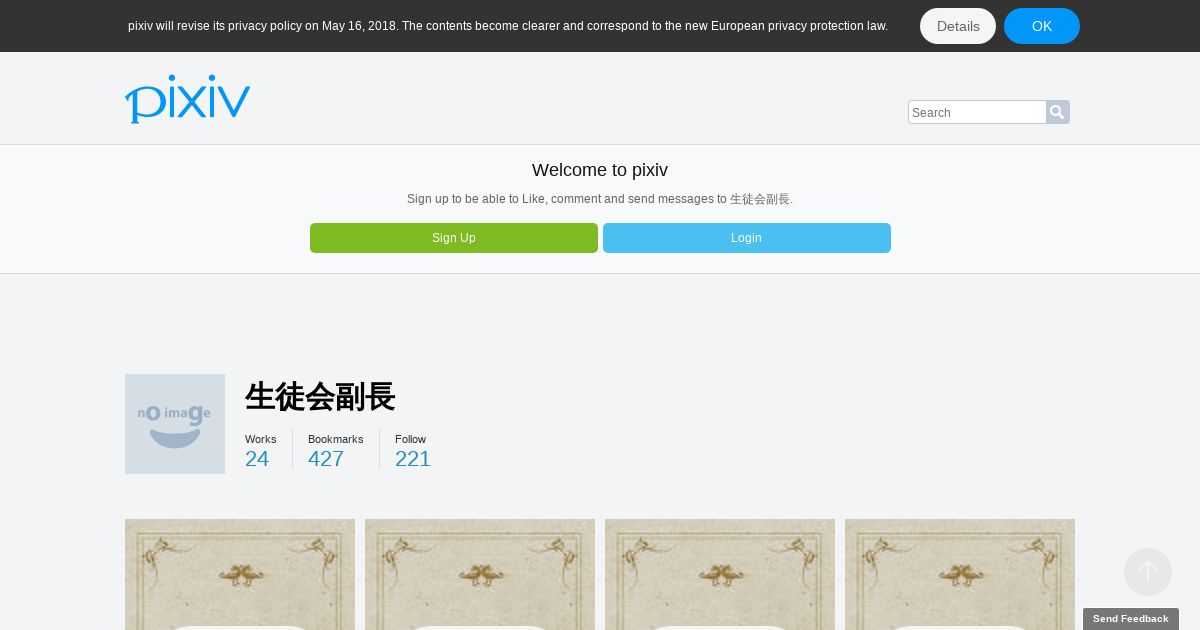Click the search magnifier icon
This screenshot has height=630, width=1200.
(1058, 112)
